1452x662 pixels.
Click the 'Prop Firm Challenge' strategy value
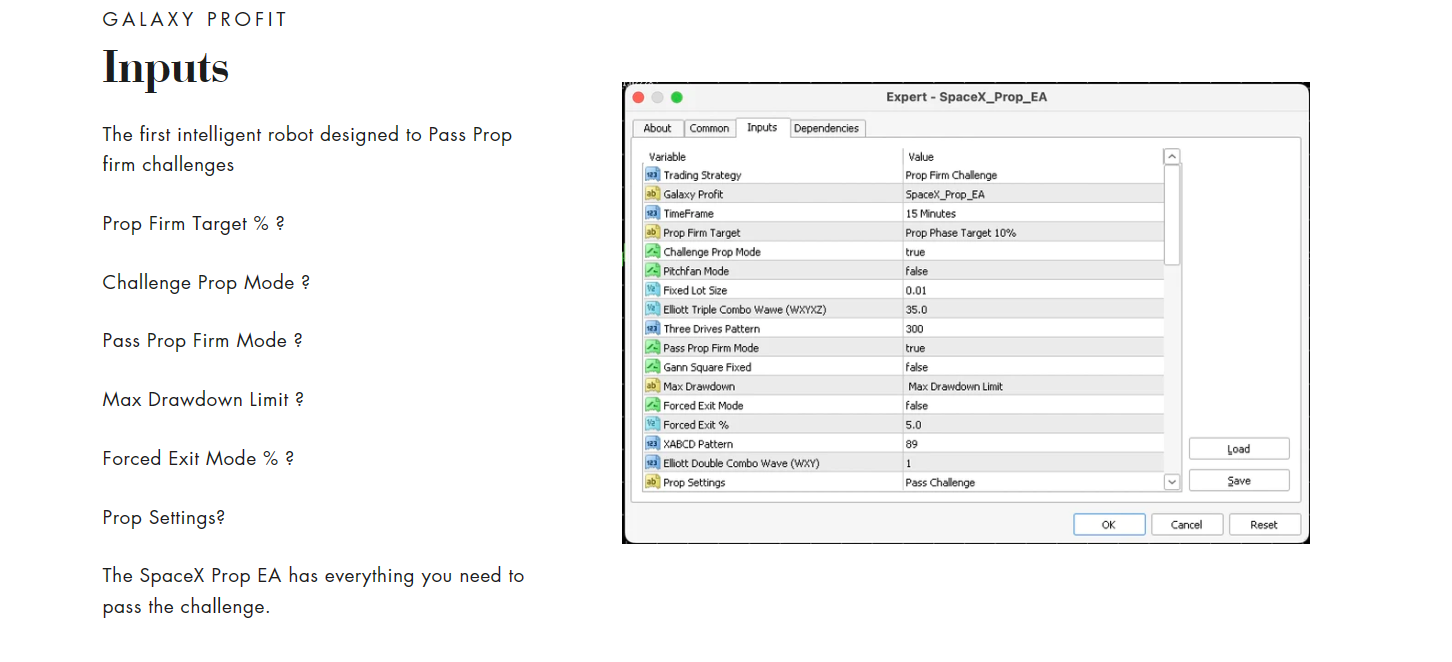click(x=951, y=175)
